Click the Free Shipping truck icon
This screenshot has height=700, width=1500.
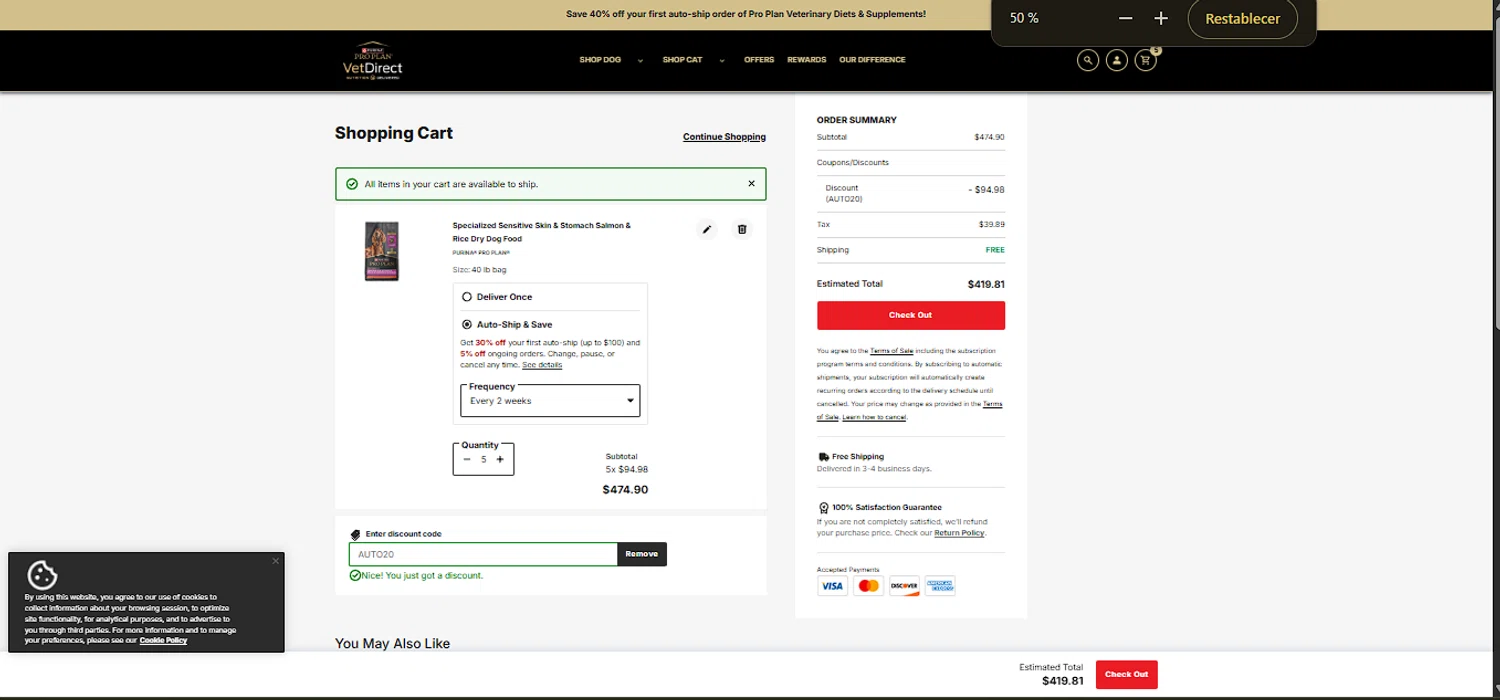[x=823, y=457]
